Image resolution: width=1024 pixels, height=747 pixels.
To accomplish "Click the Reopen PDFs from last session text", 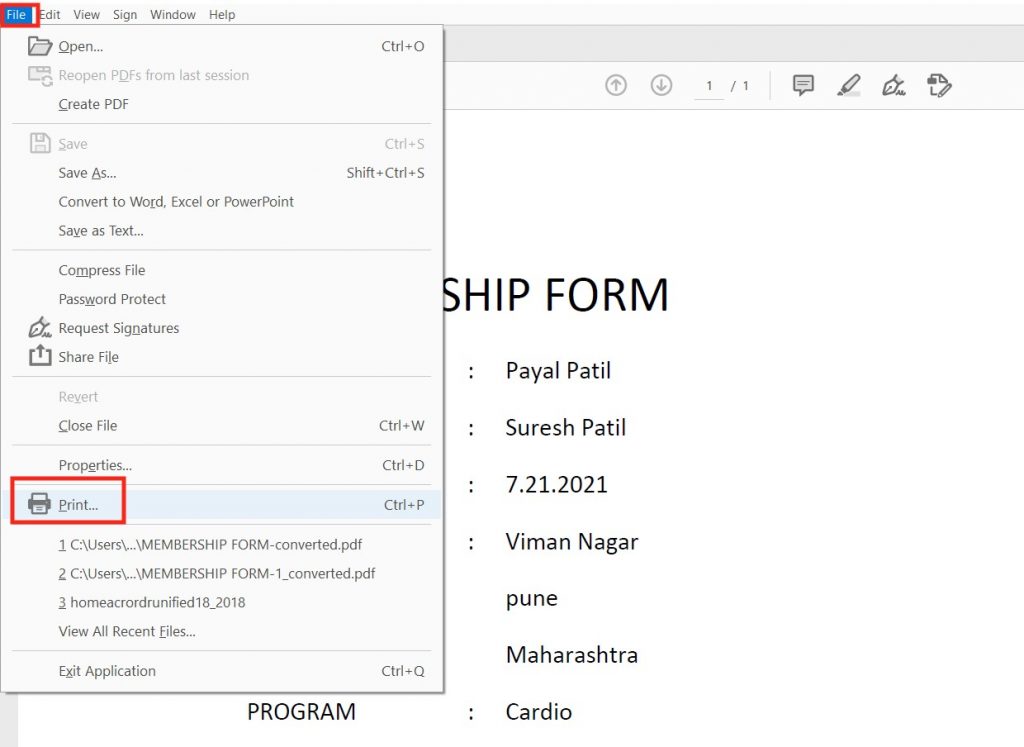I will (154, 75).
